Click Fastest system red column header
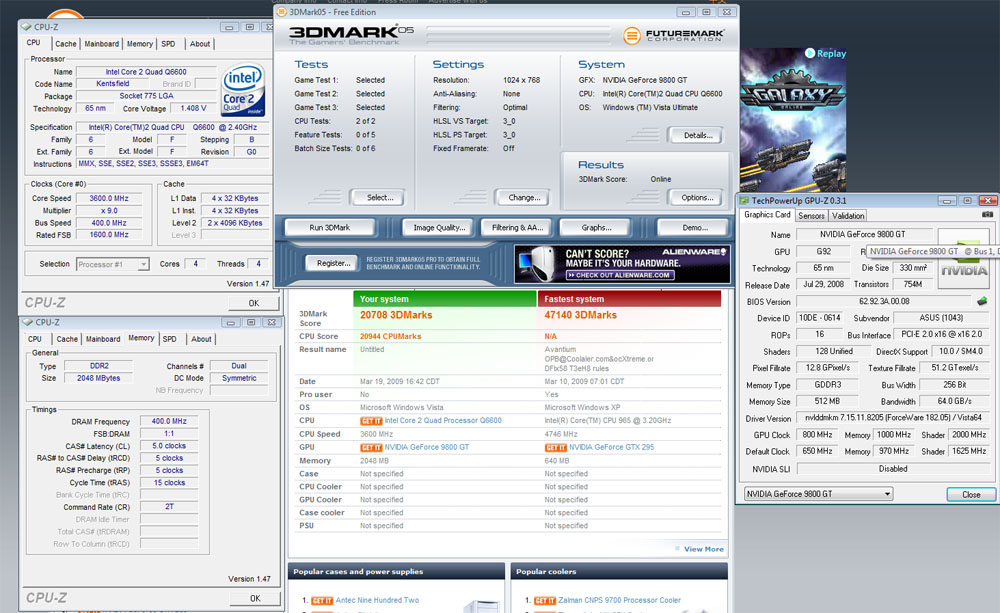 point(629,299)
